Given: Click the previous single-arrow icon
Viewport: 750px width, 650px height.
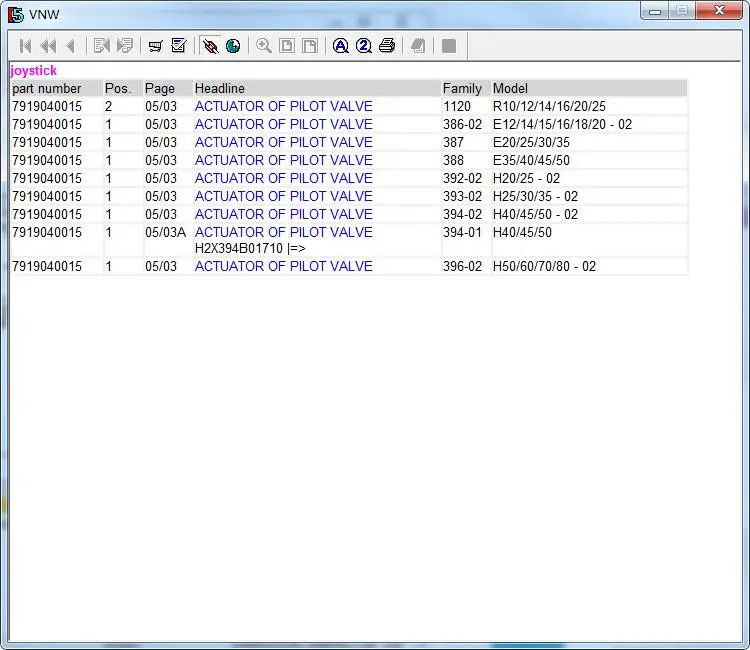Looking at the screenshot, I should [71, 46].
